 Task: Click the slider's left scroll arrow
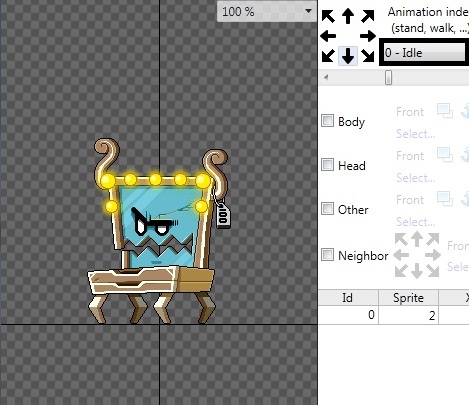(326, 77)
